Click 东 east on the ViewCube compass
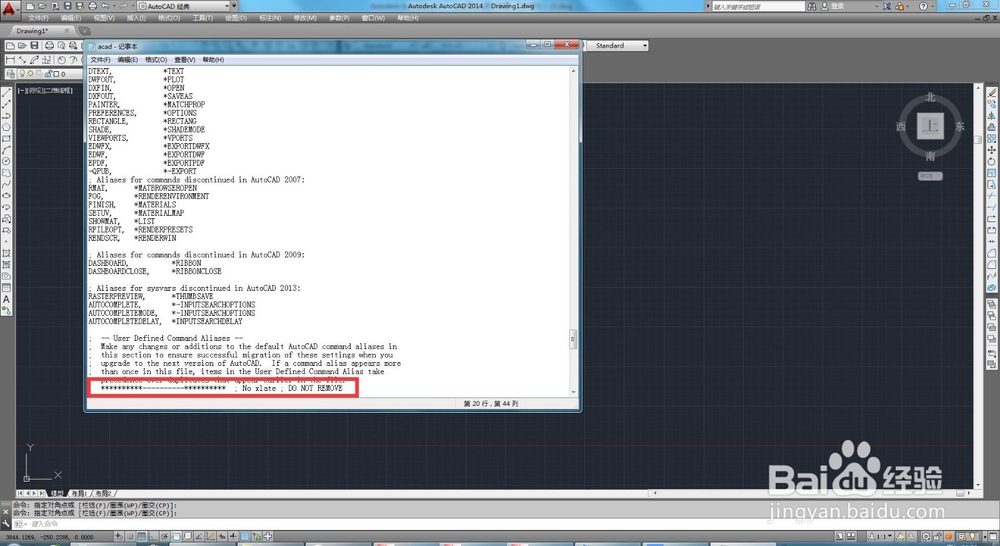The height and width of the screenshot is (546, 1000). 960,126
